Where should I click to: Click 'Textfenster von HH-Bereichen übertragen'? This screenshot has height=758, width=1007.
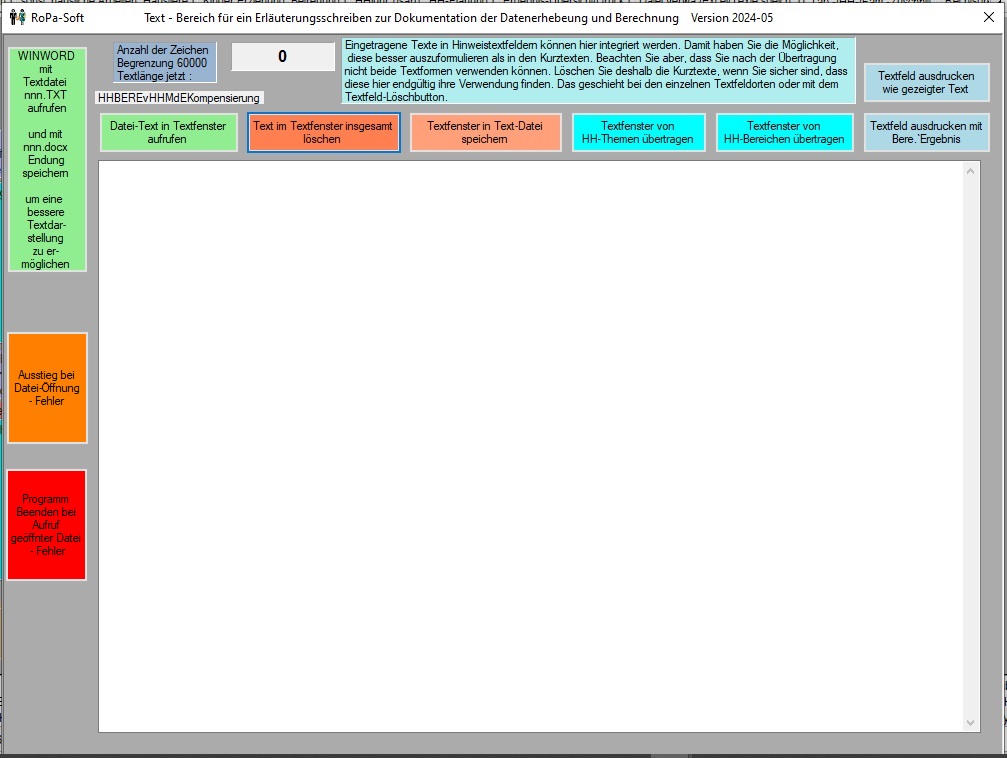(784, 132)
